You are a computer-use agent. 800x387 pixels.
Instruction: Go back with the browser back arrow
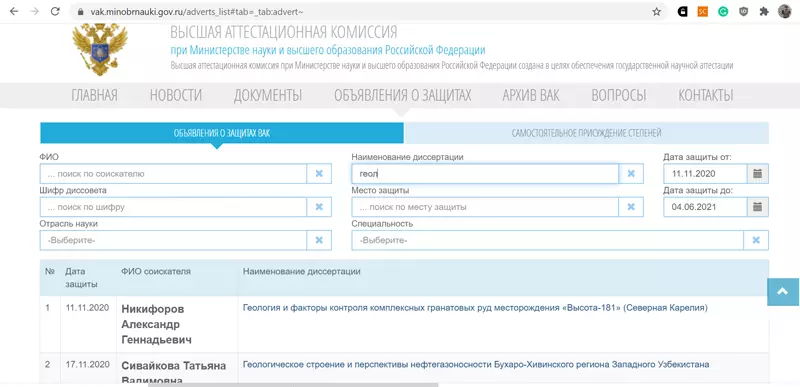(x=14, y=11)
